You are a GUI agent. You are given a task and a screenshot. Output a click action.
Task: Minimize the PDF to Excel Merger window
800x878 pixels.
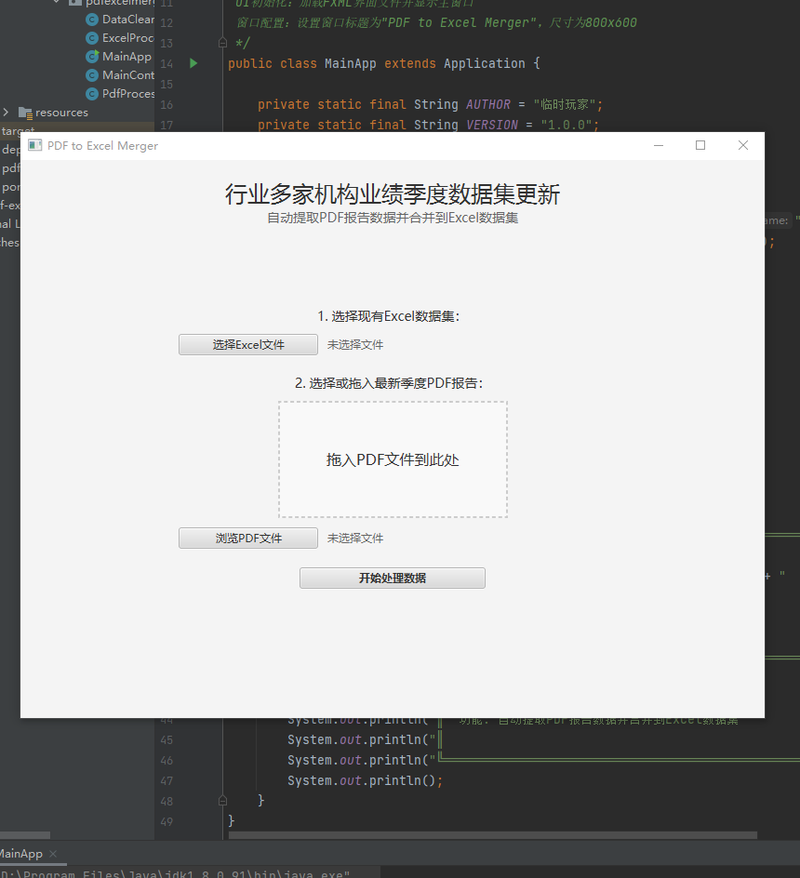click(x=658, y=146)
